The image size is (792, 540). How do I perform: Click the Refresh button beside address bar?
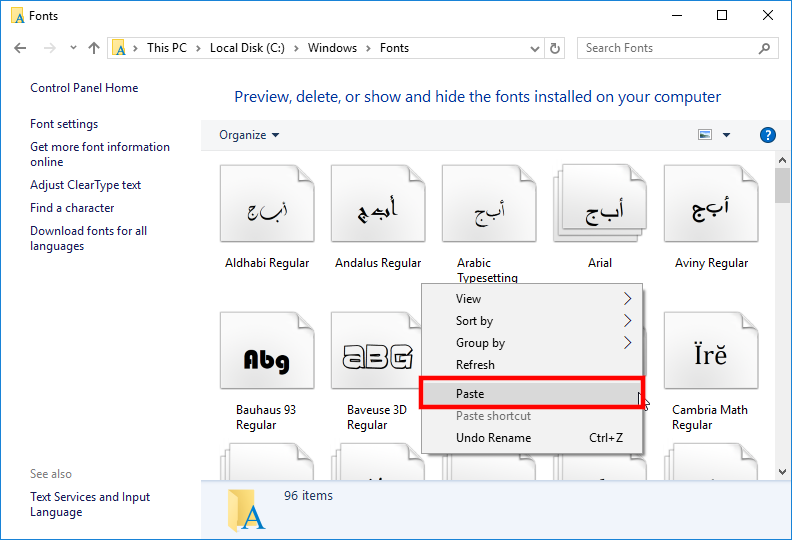coord(556,48)
